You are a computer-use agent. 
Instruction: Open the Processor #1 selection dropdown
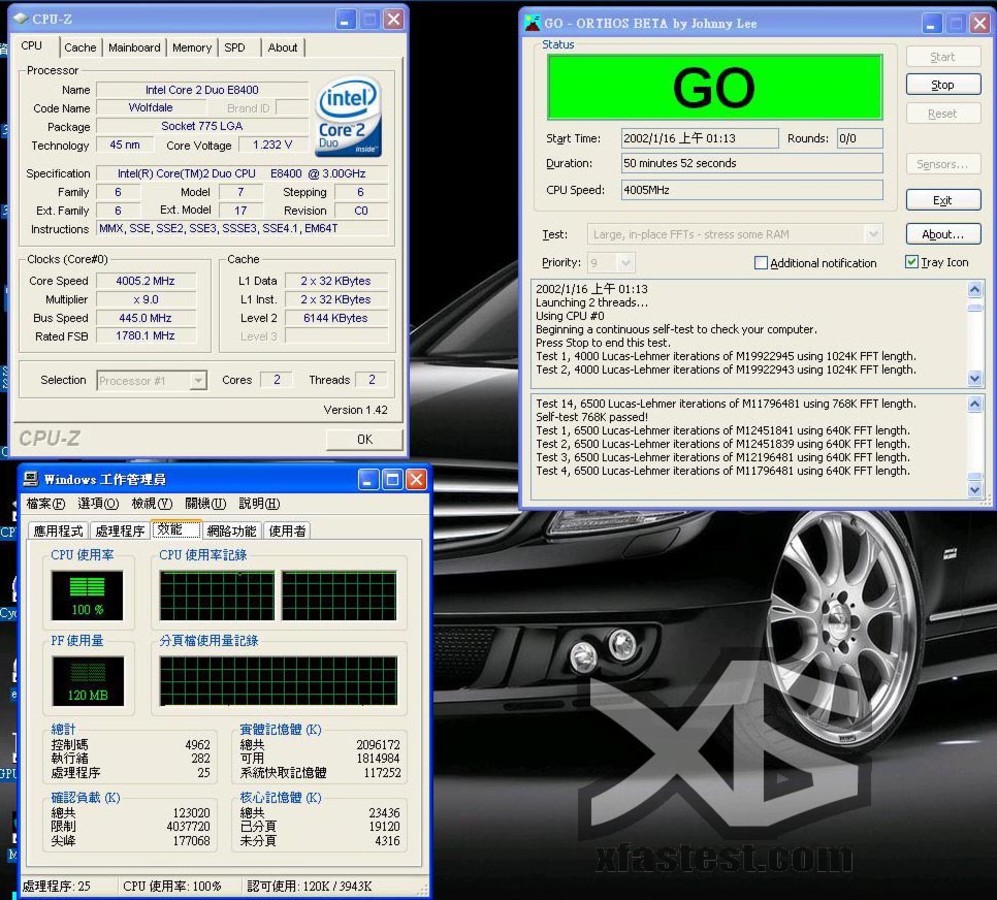(x=198, y=380)
